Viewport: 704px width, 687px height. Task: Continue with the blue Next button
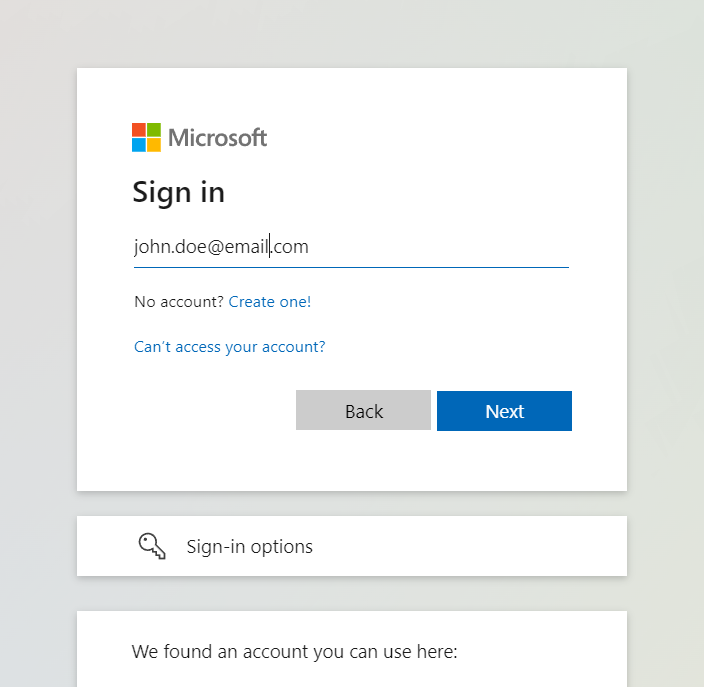[504, 411]
